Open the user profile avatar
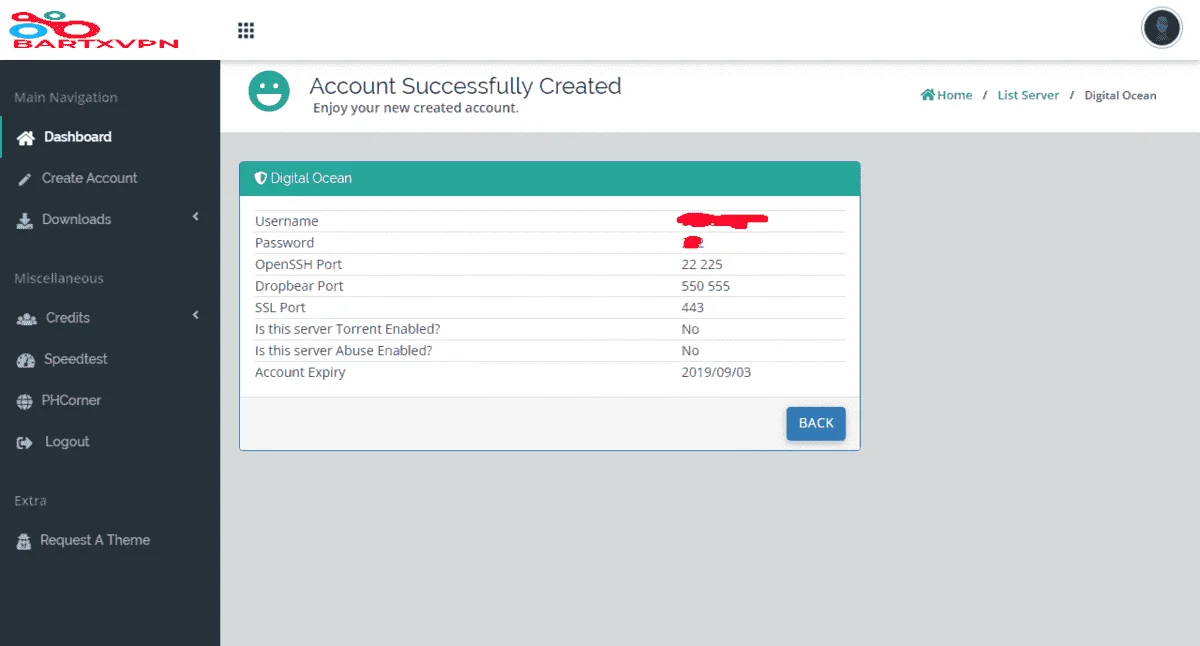The image size is (1200, 646). pyautogui.click(x=1161, y=27)
